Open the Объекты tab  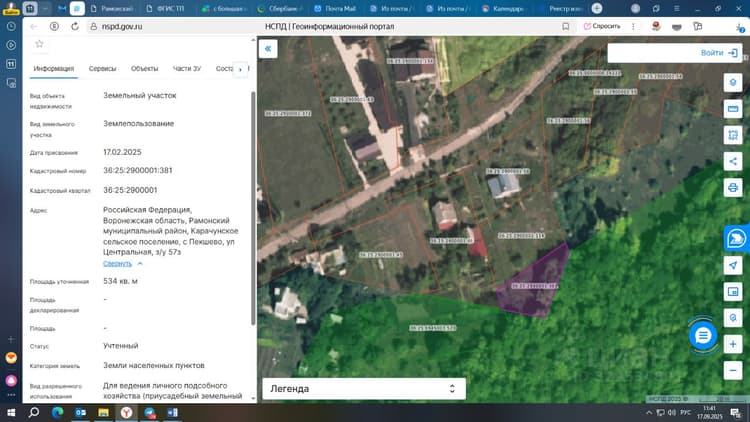tap(144, 68)
